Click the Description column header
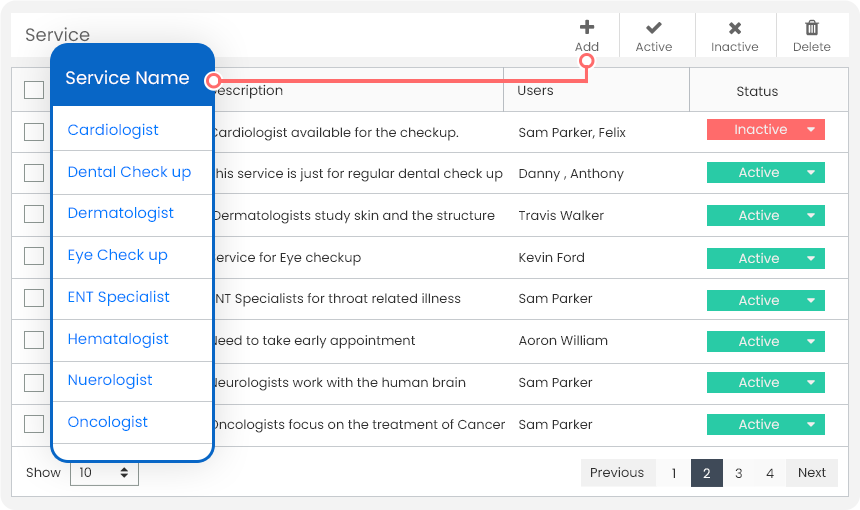The image size is (860, 510). (248, 90)
